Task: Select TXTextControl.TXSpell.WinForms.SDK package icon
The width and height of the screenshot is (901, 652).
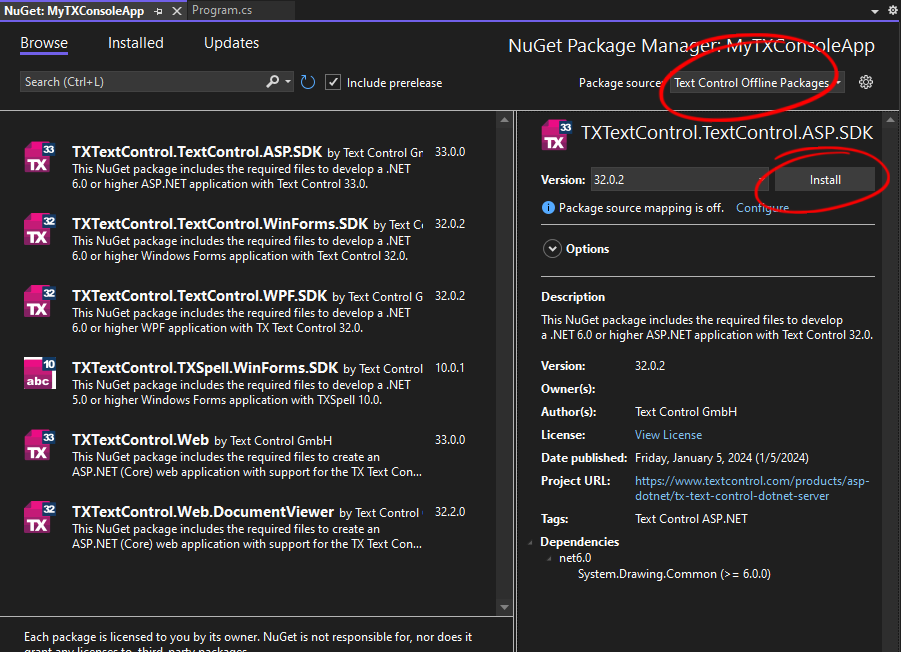Action: pos(40,373)
